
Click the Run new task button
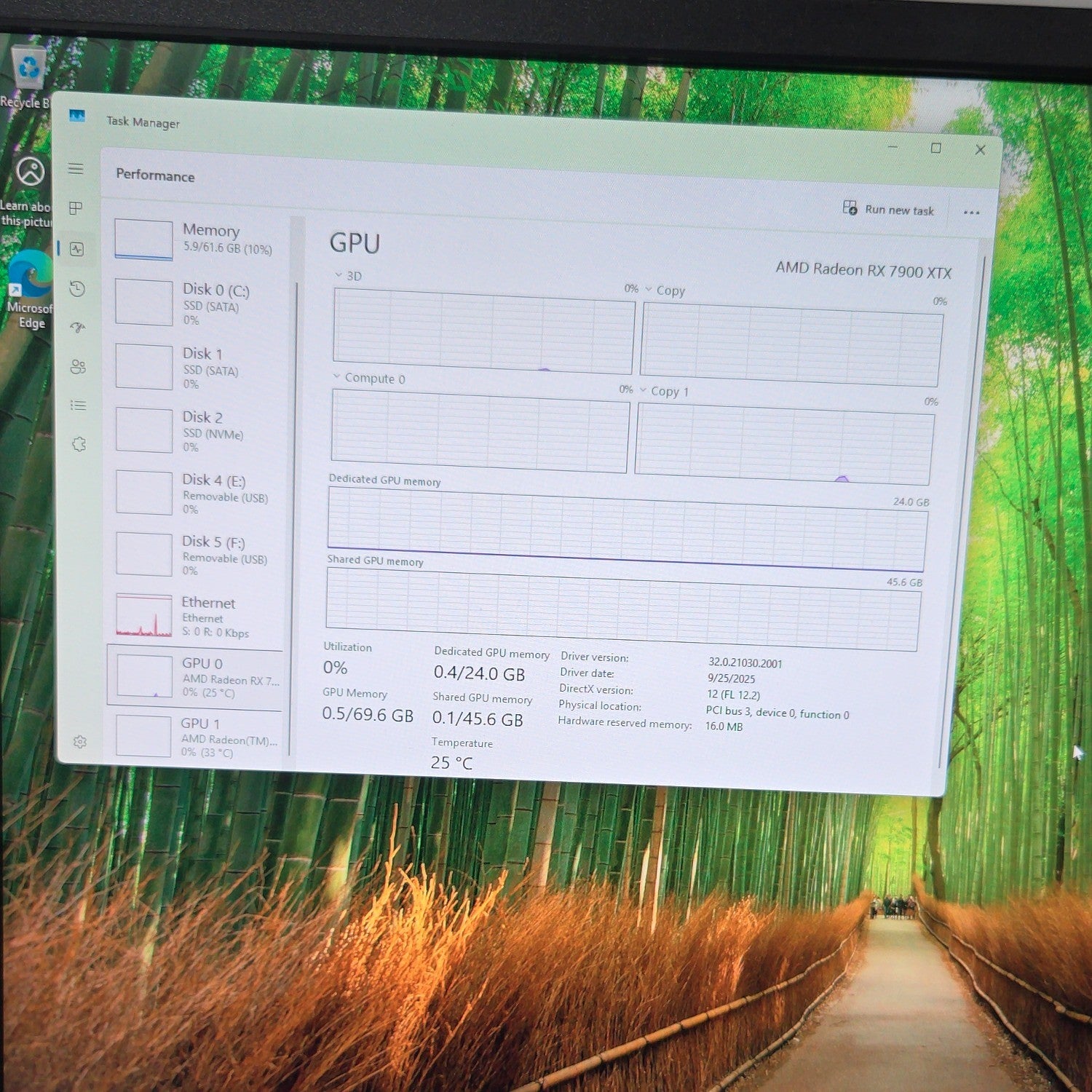pyautogui.click(x=888, y=209)
